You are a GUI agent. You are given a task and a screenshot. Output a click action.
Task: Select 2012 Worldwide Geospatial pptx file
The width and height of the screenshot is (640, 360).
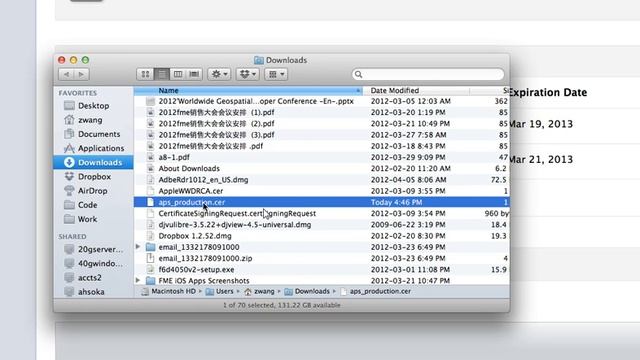click(322, 101)
